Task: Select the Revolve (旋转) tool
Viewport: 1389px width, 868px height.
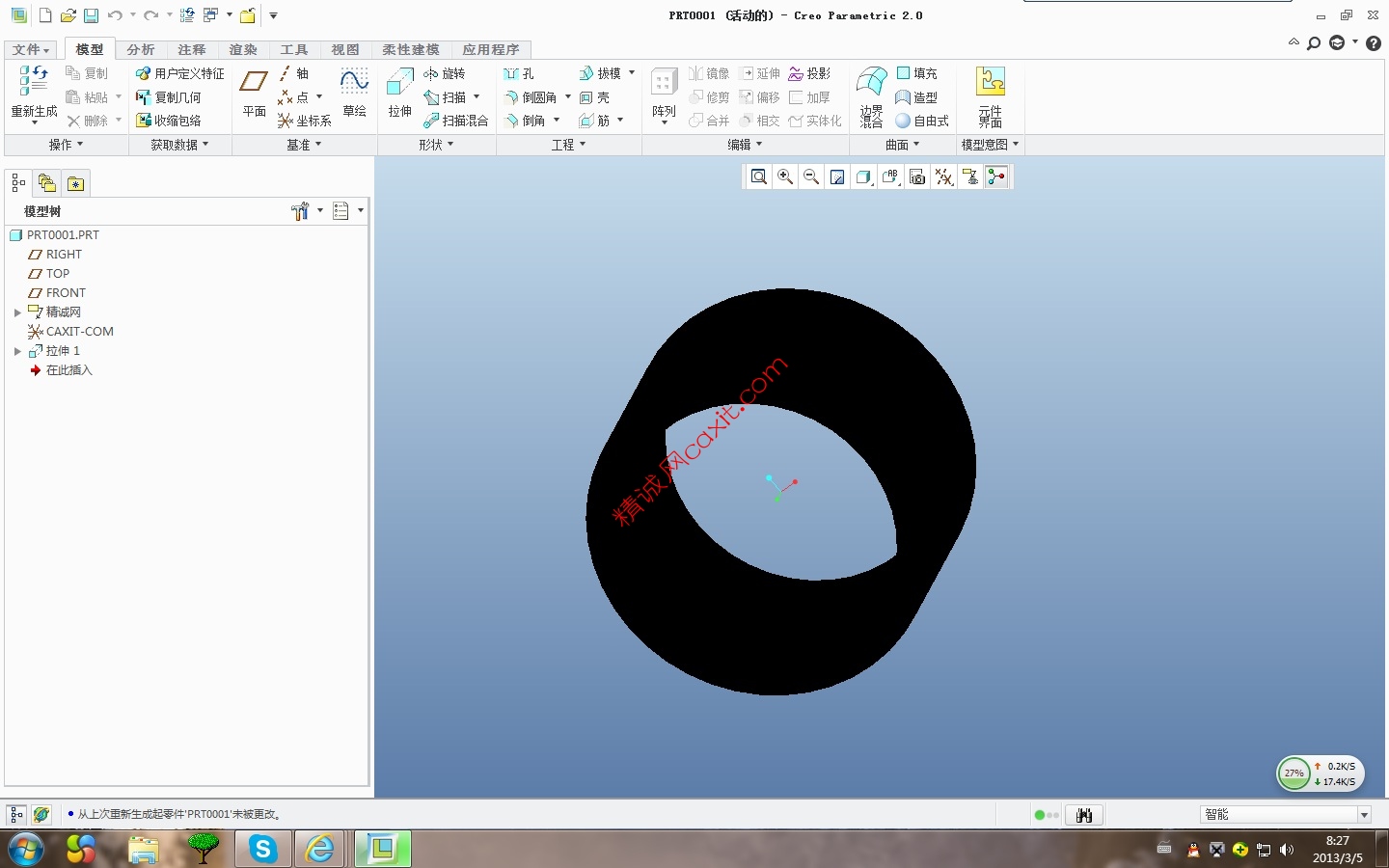Action: point(445,73)
